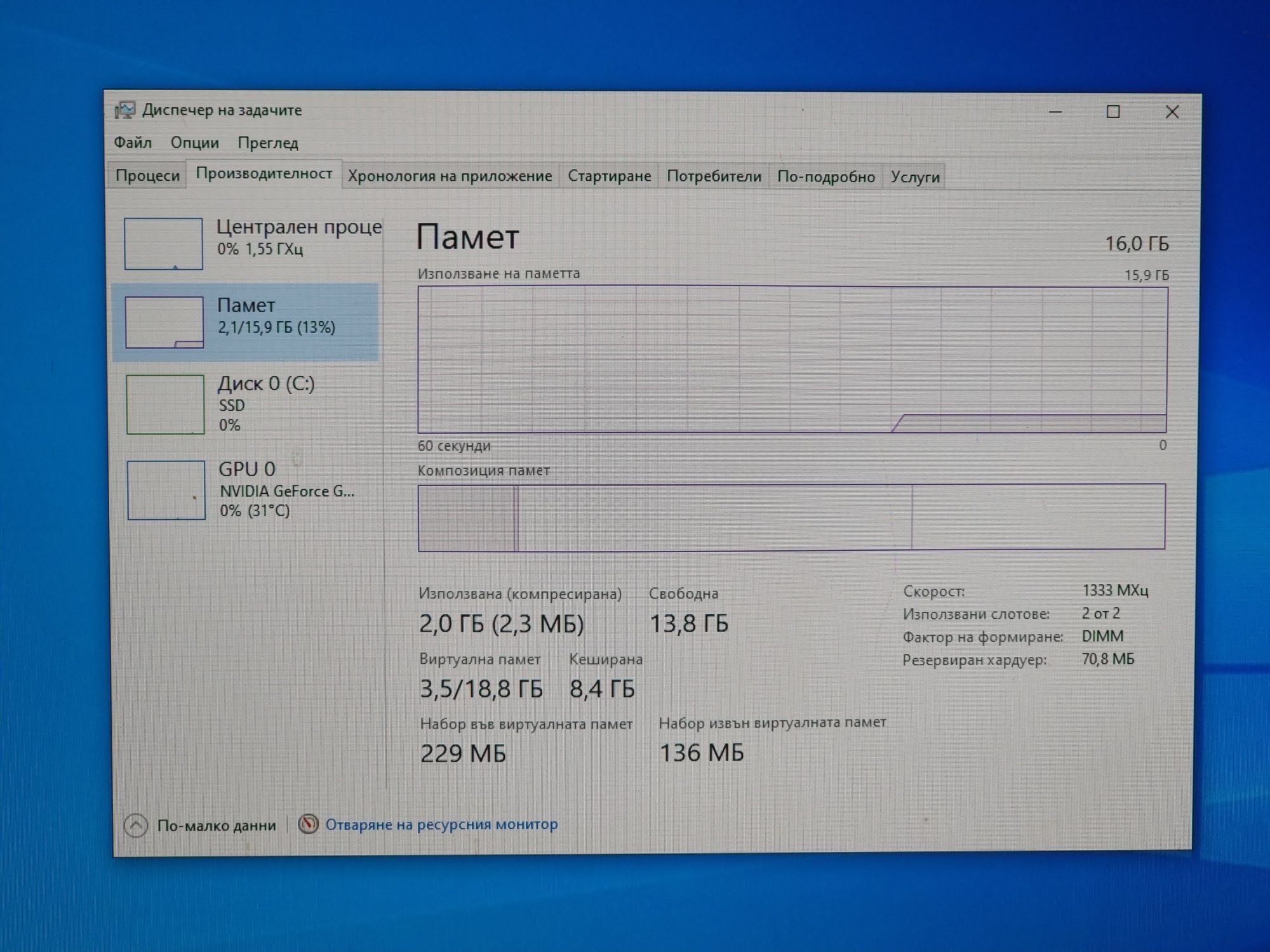Collapse with the 'По-малко данни' arrow icon
The image size is (1270, 952).
coord(136,826)
